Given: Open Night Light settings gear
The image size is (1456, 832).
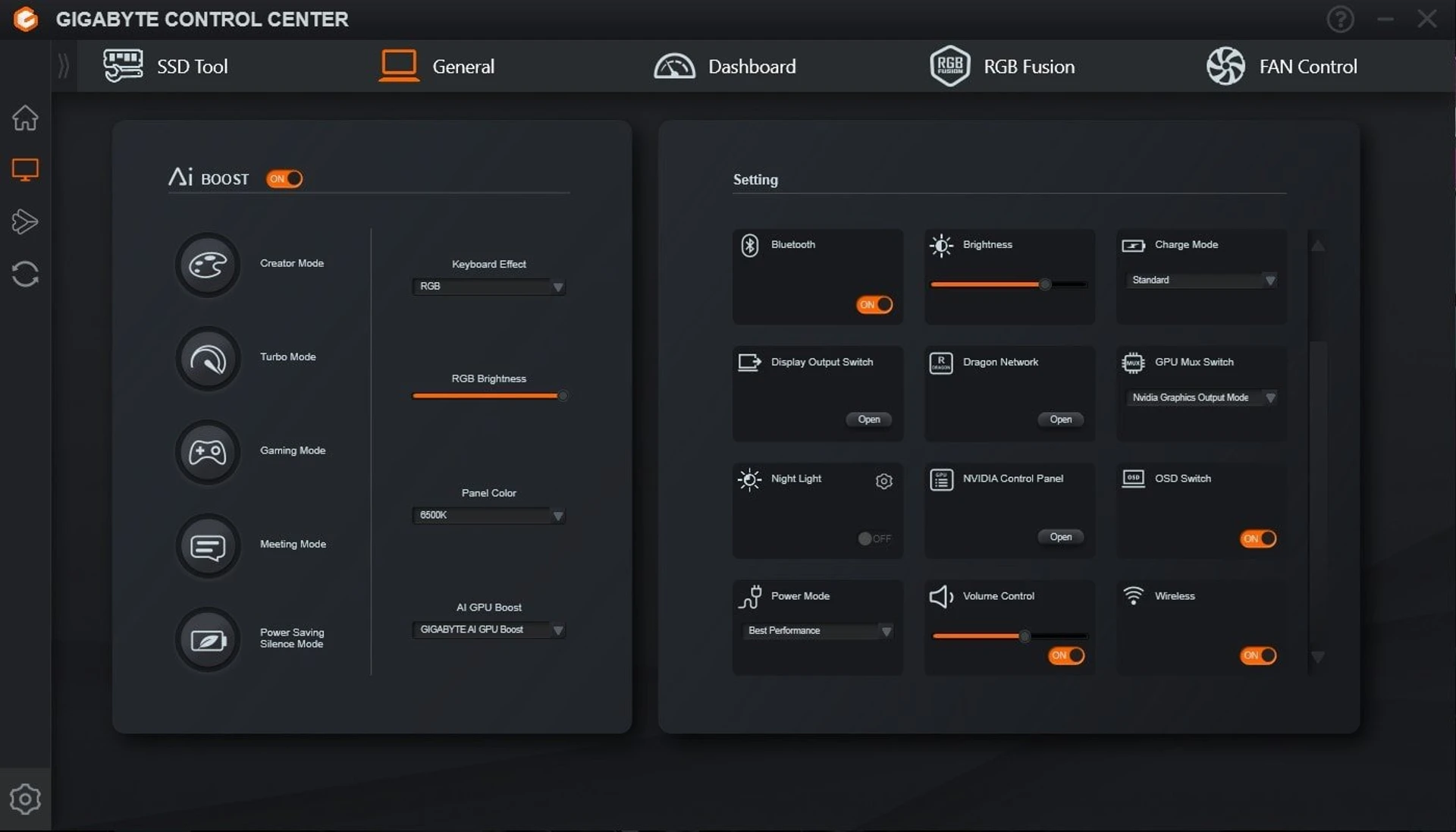Looking at the screenshot, I should click(x=884, y=481).
